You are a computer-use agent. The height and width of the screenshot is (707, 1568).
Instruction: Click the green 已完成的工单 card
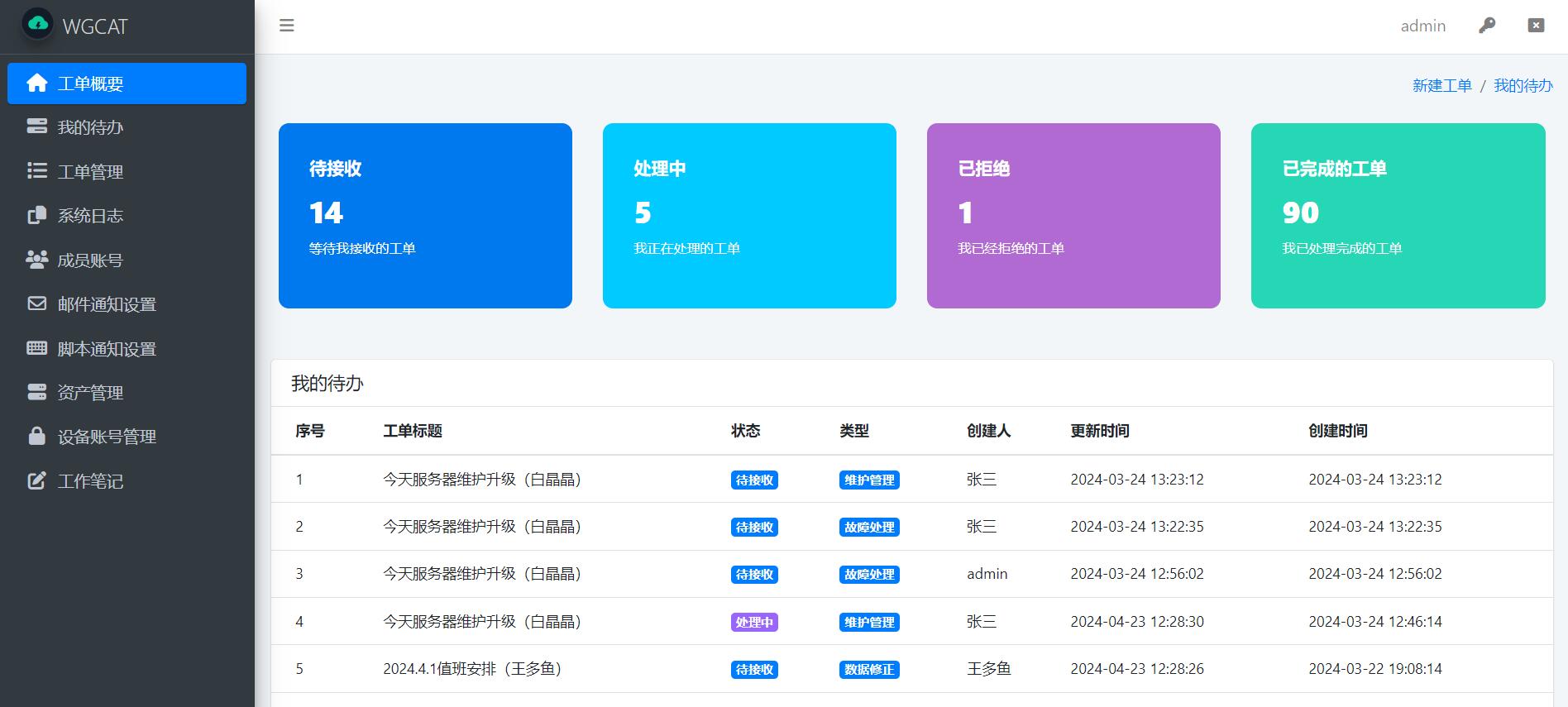[x=1398, y=216]
